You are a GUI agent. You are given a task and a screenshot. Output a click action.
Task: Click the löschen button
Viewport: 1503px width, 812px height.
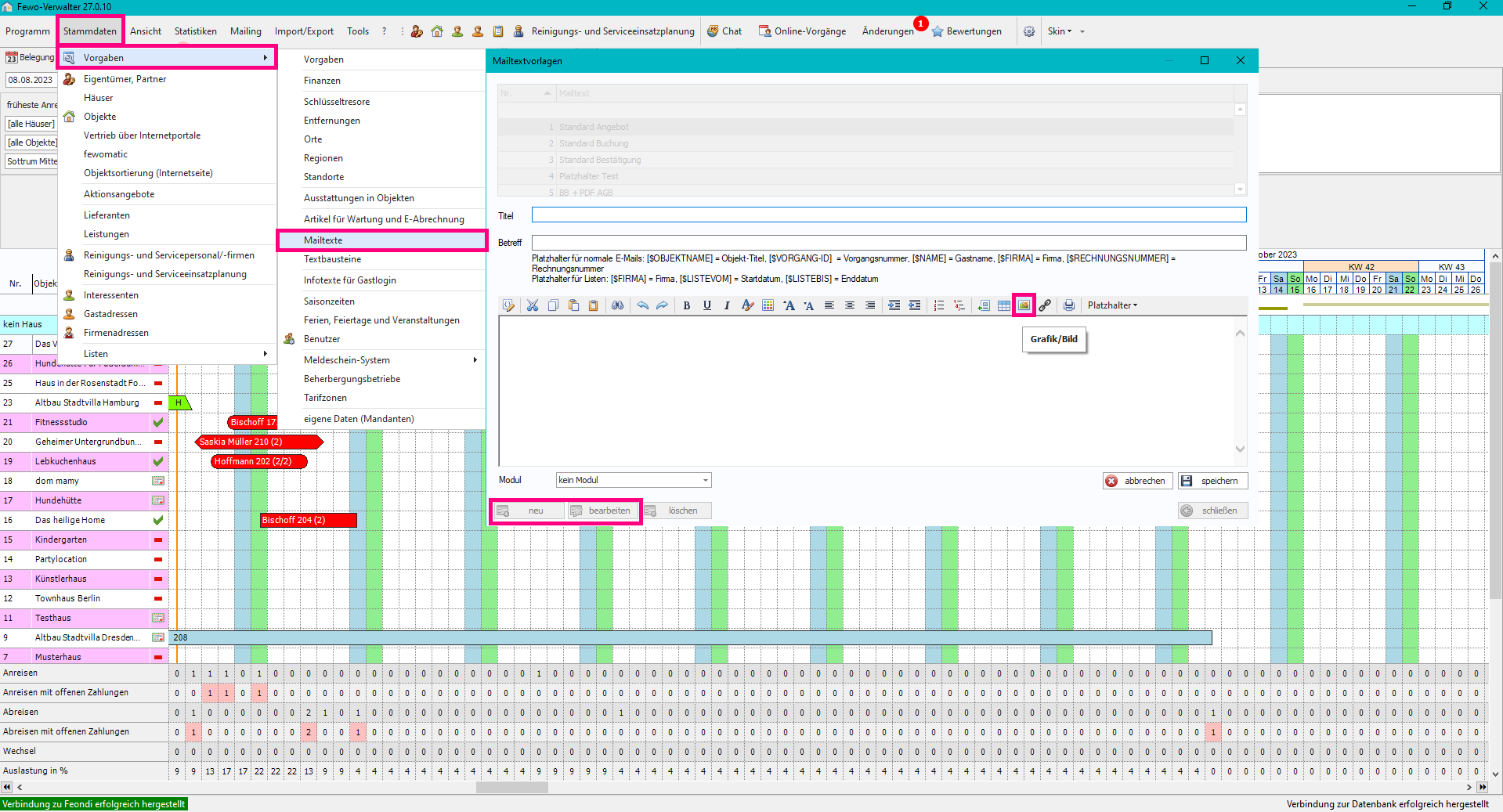[x=676, y=511]
